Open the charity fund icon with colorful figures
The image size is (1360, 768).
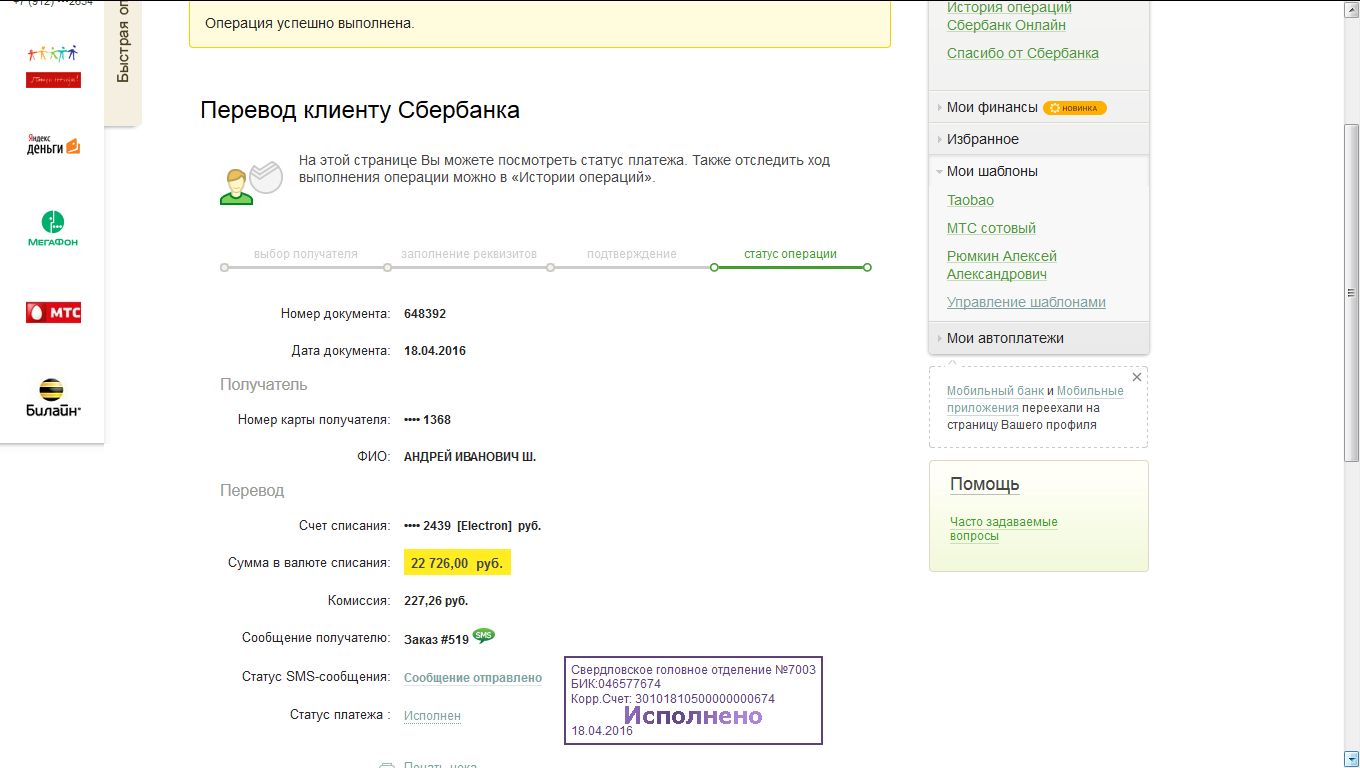[x=53, y=65]
